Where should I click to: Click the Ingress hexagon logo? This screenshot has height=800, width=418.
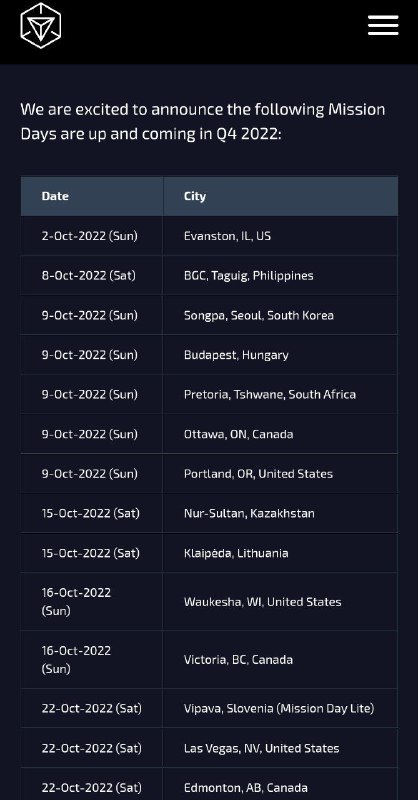pyautogui.click(x=41, y=26)
